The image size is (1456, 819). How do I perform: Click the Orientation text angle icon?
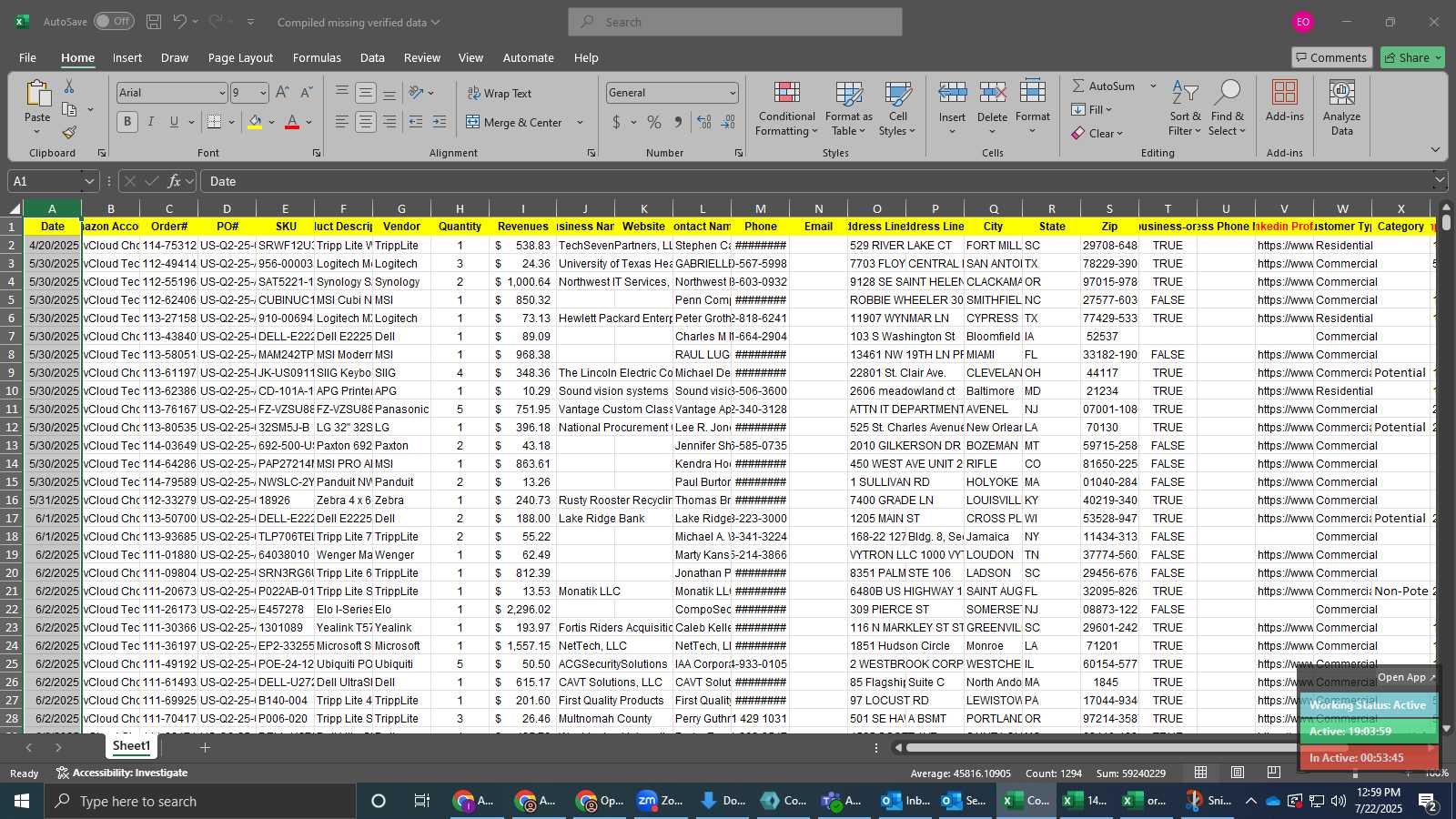[x=416, y=93]
